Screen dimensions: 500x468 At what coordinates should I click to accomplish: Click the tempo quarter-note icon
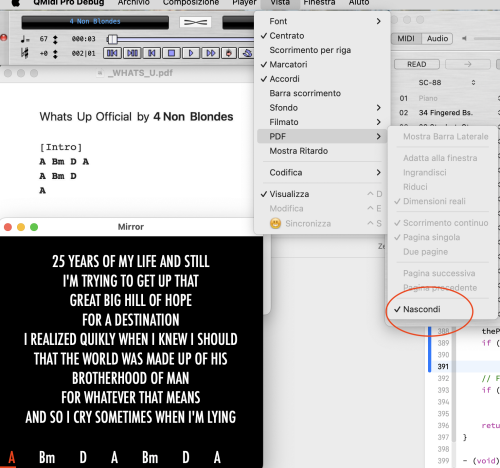click(25, 39)
